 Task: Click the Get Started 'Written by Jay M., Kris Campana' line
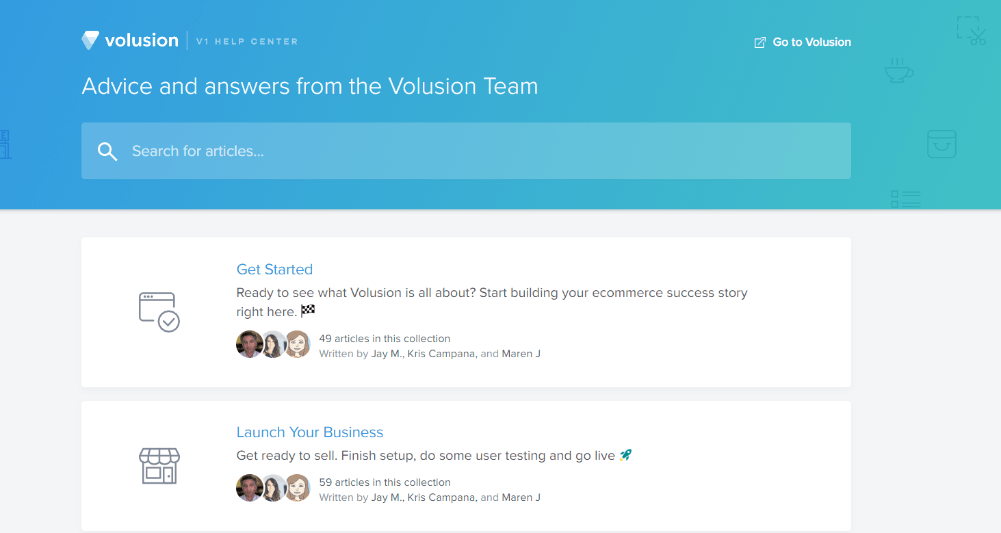coord(430,354)
